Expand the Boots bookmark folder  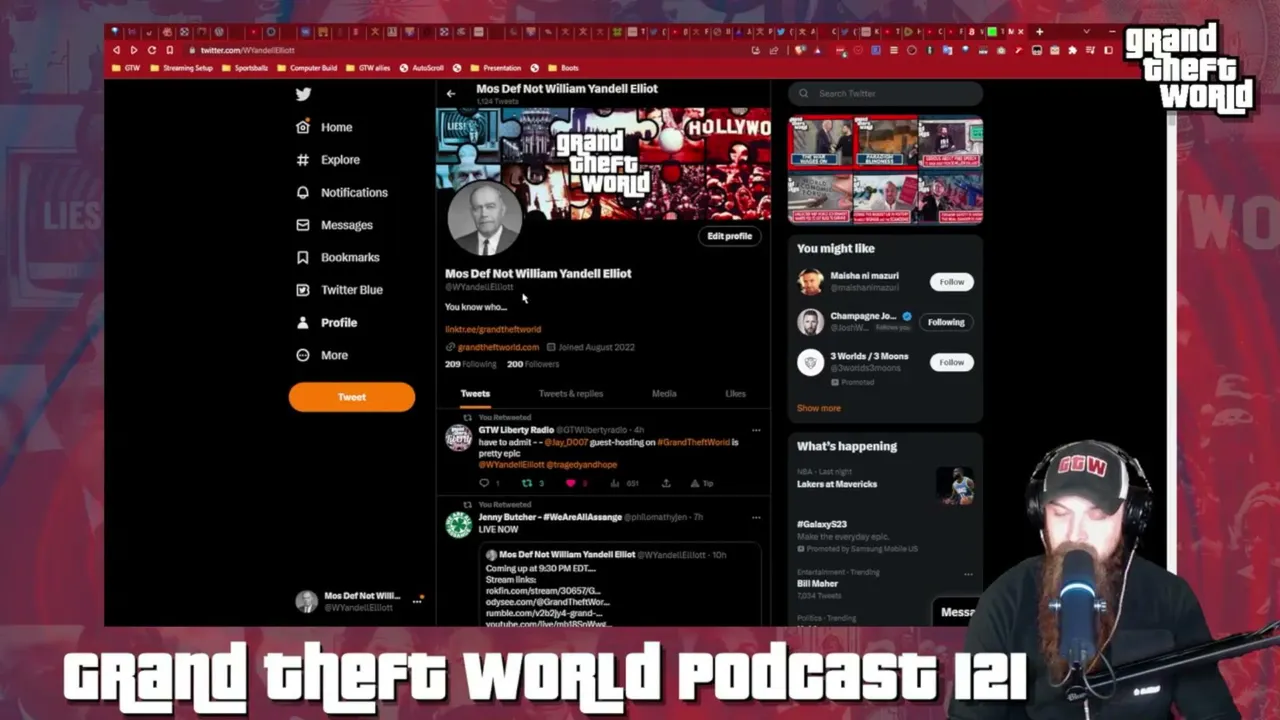563,68
